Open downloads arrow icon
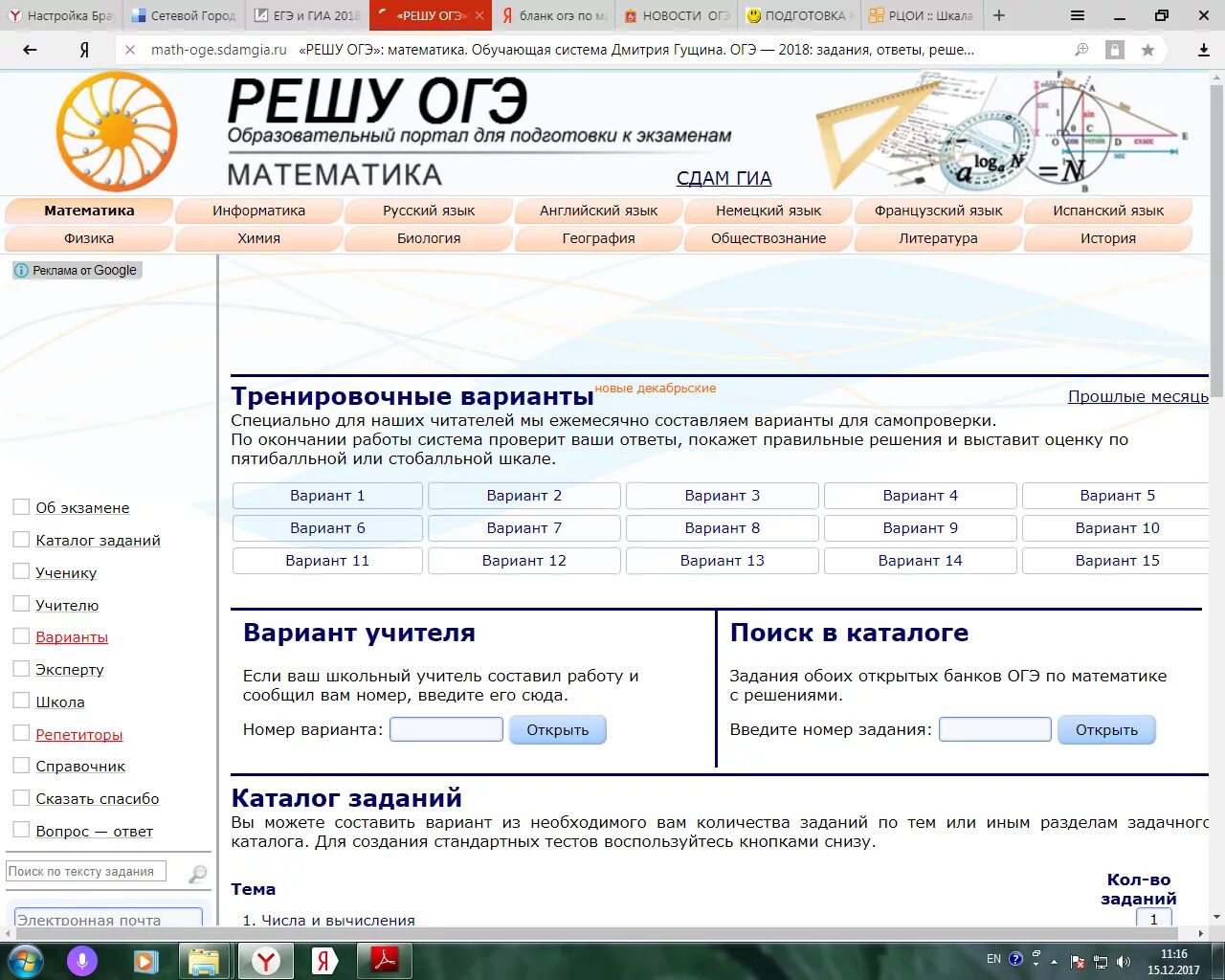The width and height of the screenshot is (1225, 980). 1204,50
